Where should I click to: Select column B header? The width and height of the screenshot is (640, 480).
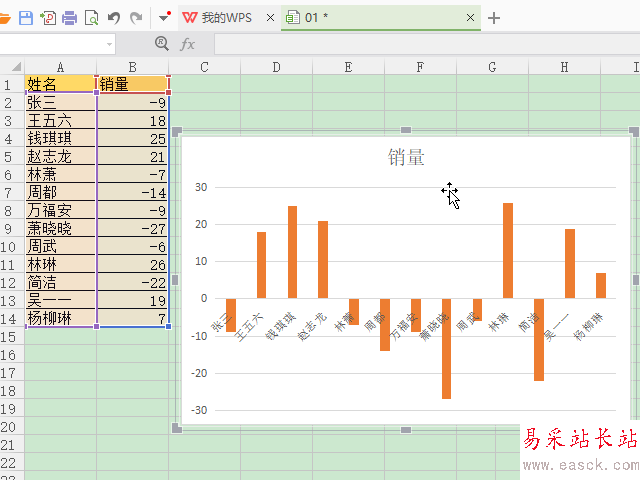132,67
